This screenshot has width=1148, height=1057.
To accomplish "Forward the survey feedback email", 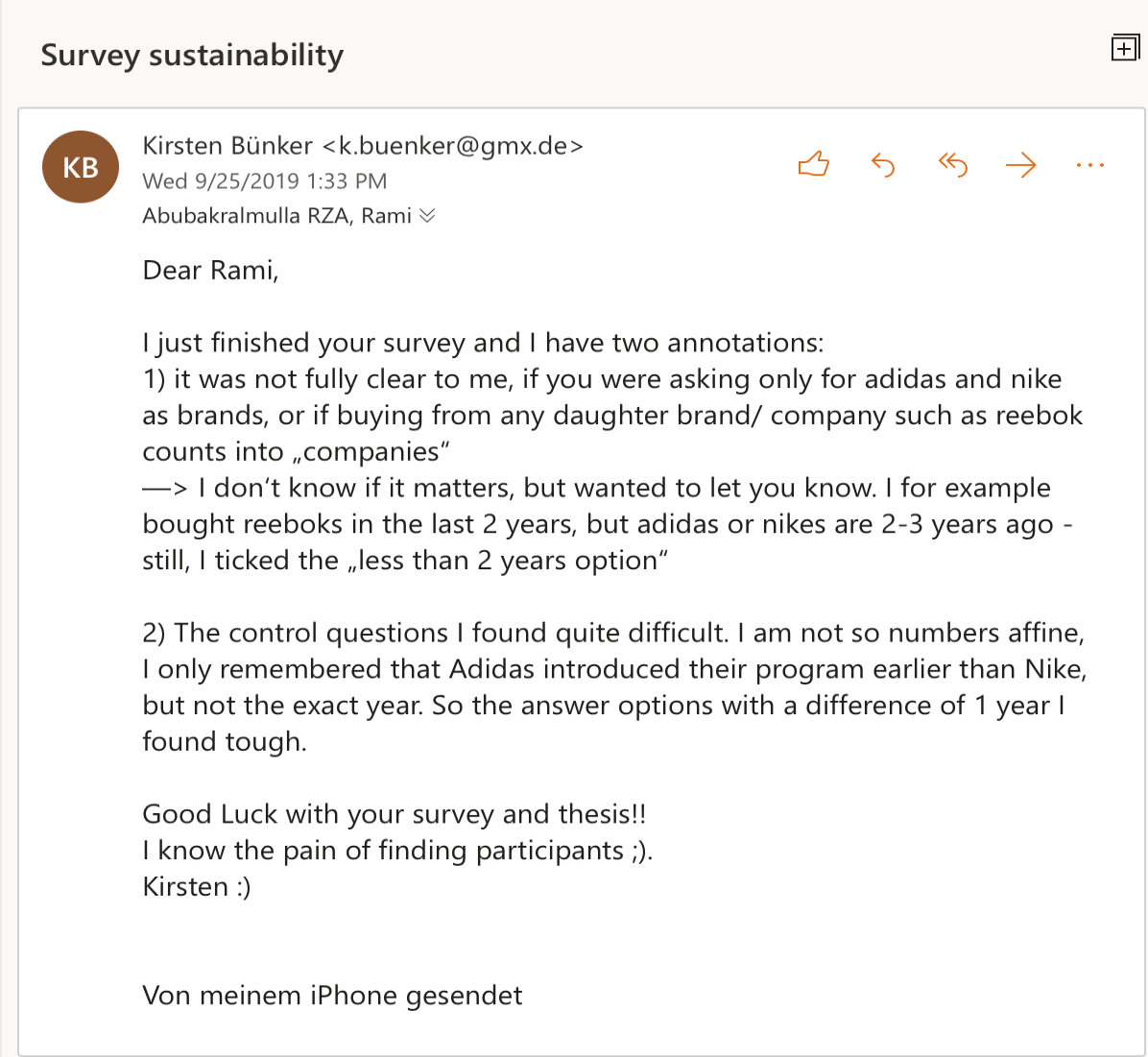I will coord(1020,165).
